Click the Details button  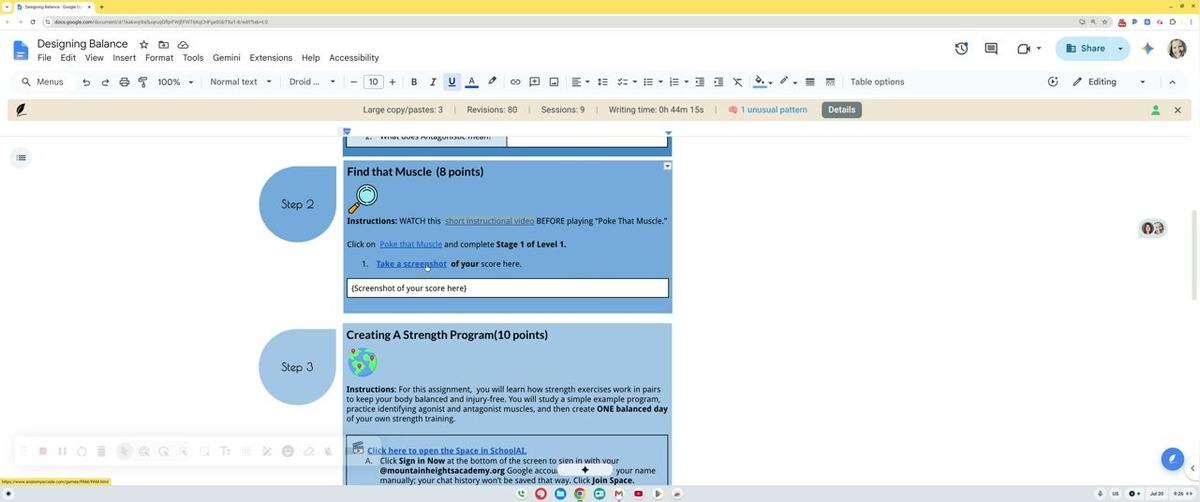pyautogui.click(x=842, y=110)
